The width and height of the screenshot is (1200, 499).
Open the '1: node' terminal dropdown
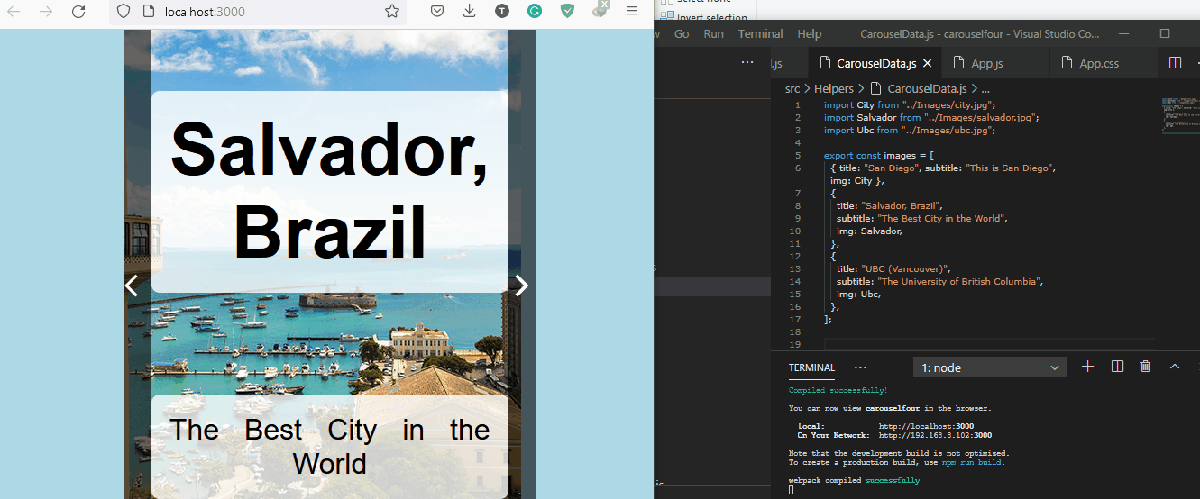(x=990, y=368)
